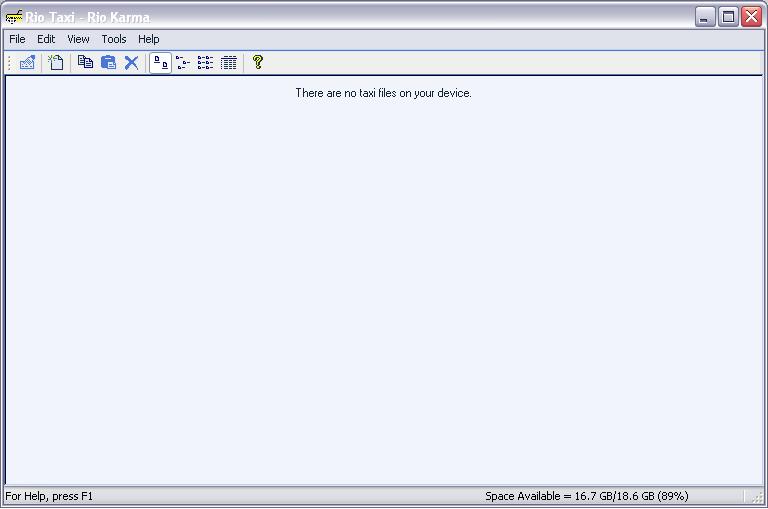The image size is (768, 509).
Task: Switch to list view
Action: point(205,63)
